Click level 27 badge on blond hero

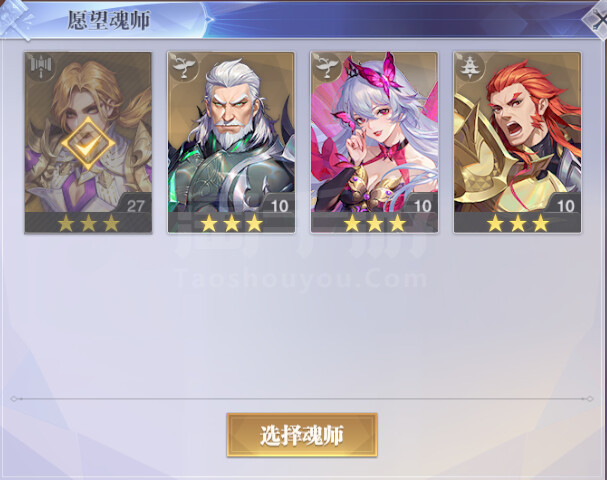point(135,206)
